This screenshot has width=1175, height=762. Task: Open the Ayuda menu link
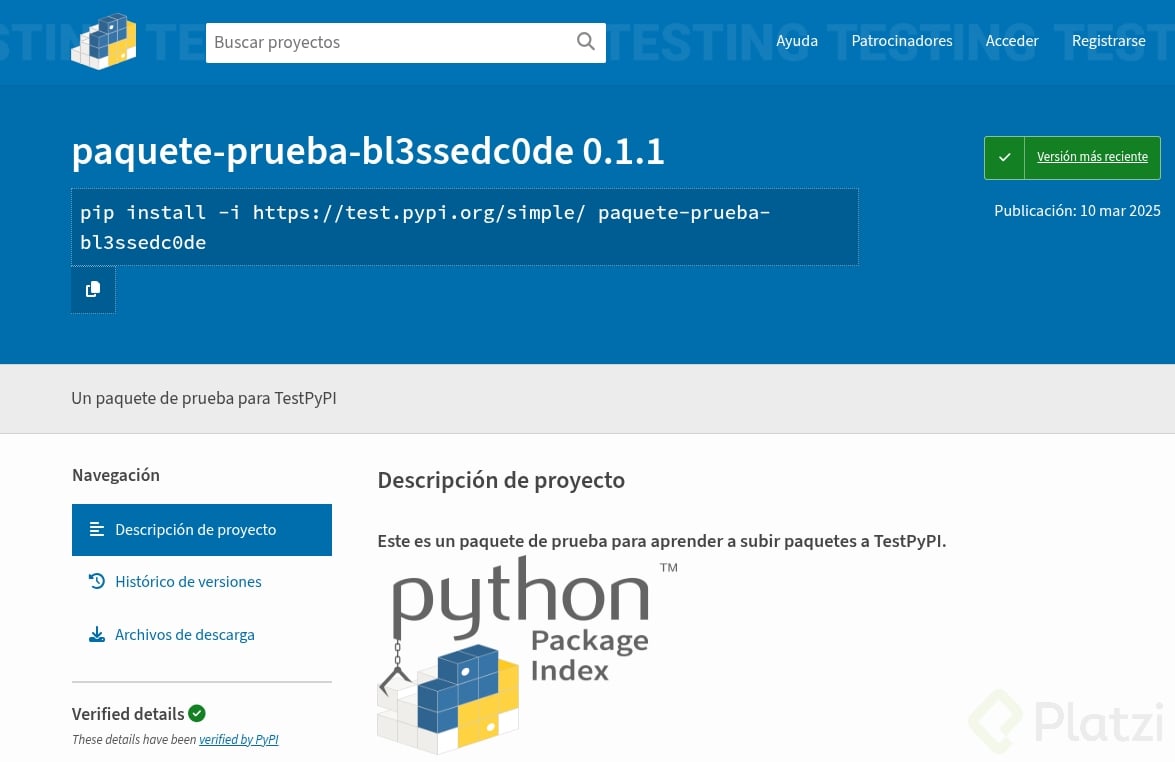point(797,41)
